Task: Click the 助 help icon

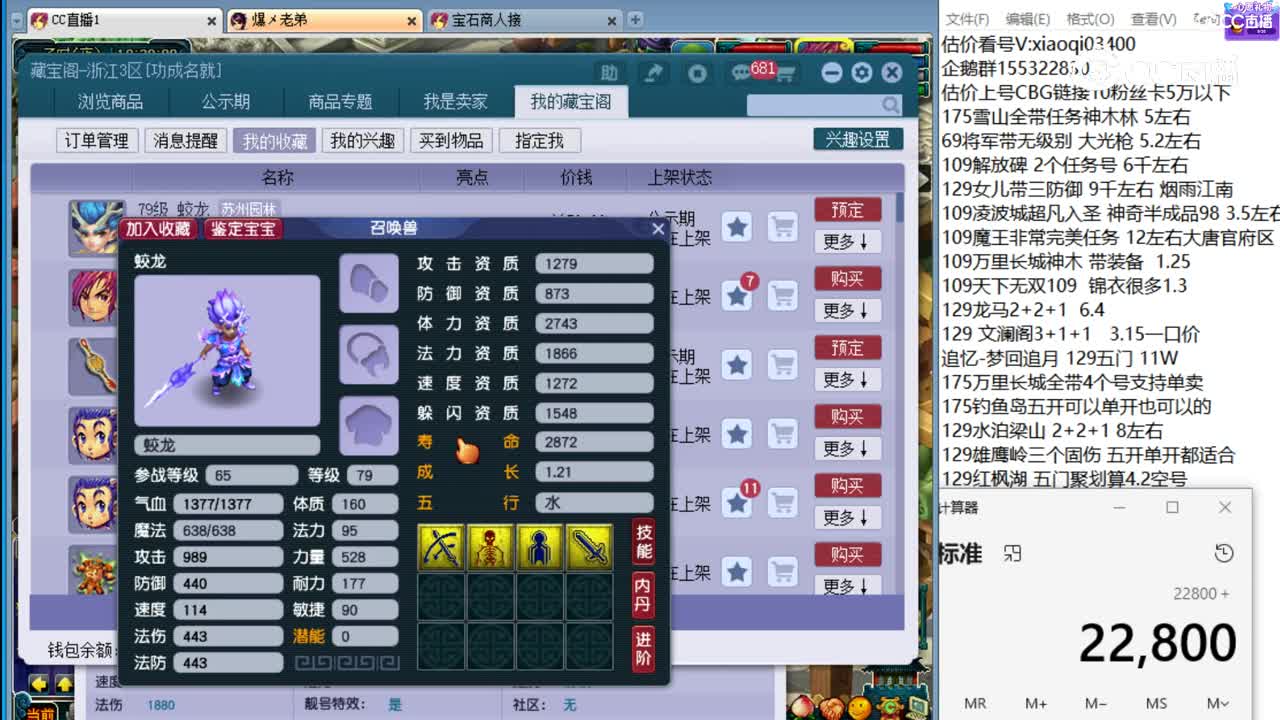Action: (610, 72)
